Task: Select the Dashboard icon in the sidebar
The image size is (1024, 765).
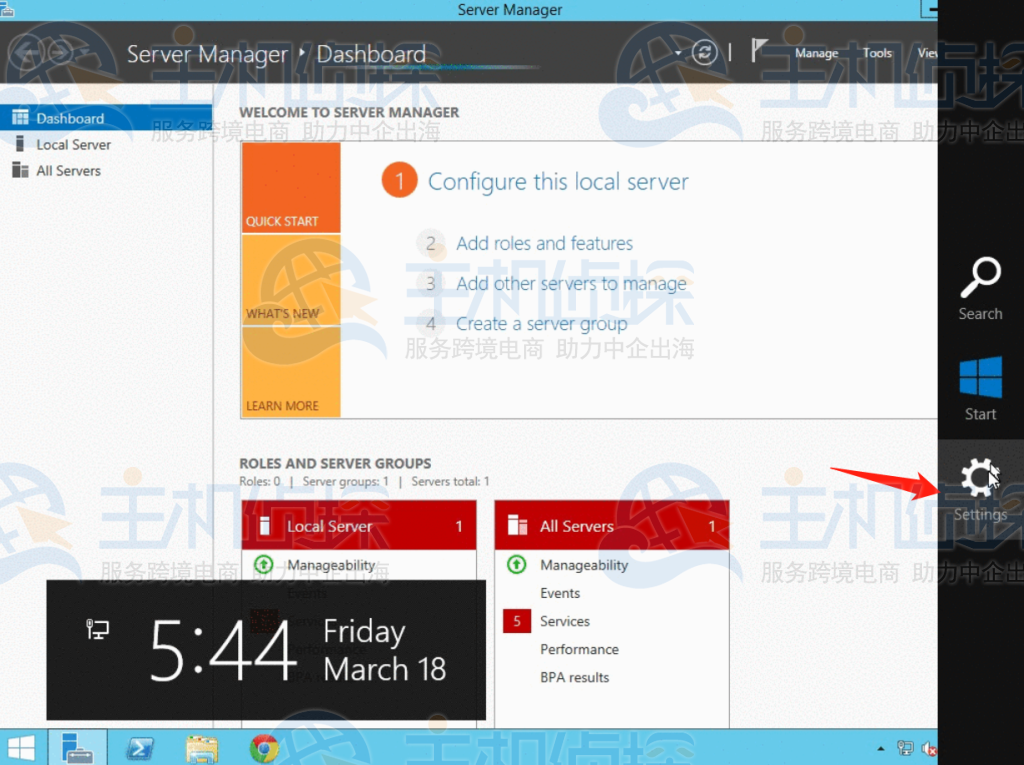Action: [18, 117]
